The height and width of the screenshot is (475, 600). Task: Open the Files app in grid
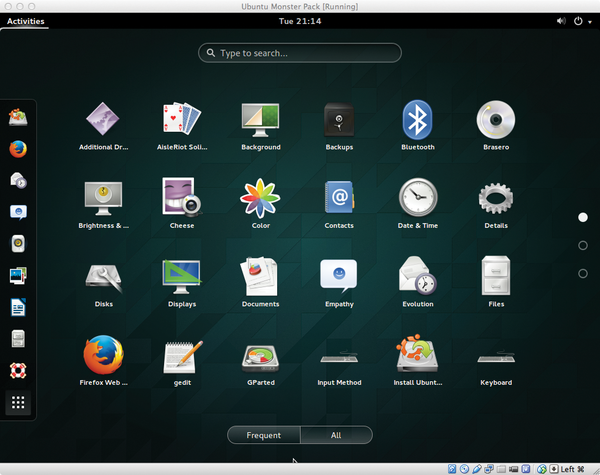pos(496,283)
